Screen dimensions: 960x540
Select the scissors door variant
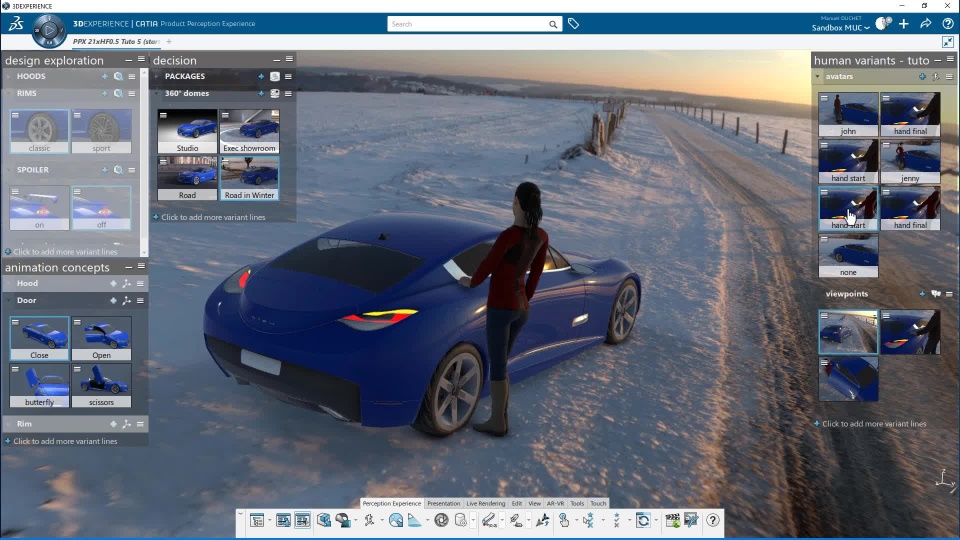pyautogui.click(x=101, y=385)
